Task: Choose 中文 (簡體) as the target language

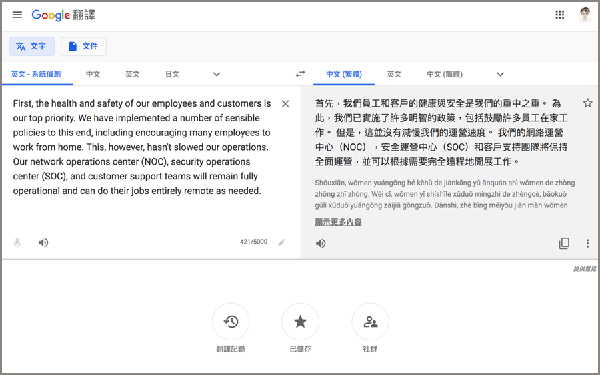Action: coord(445,74)
